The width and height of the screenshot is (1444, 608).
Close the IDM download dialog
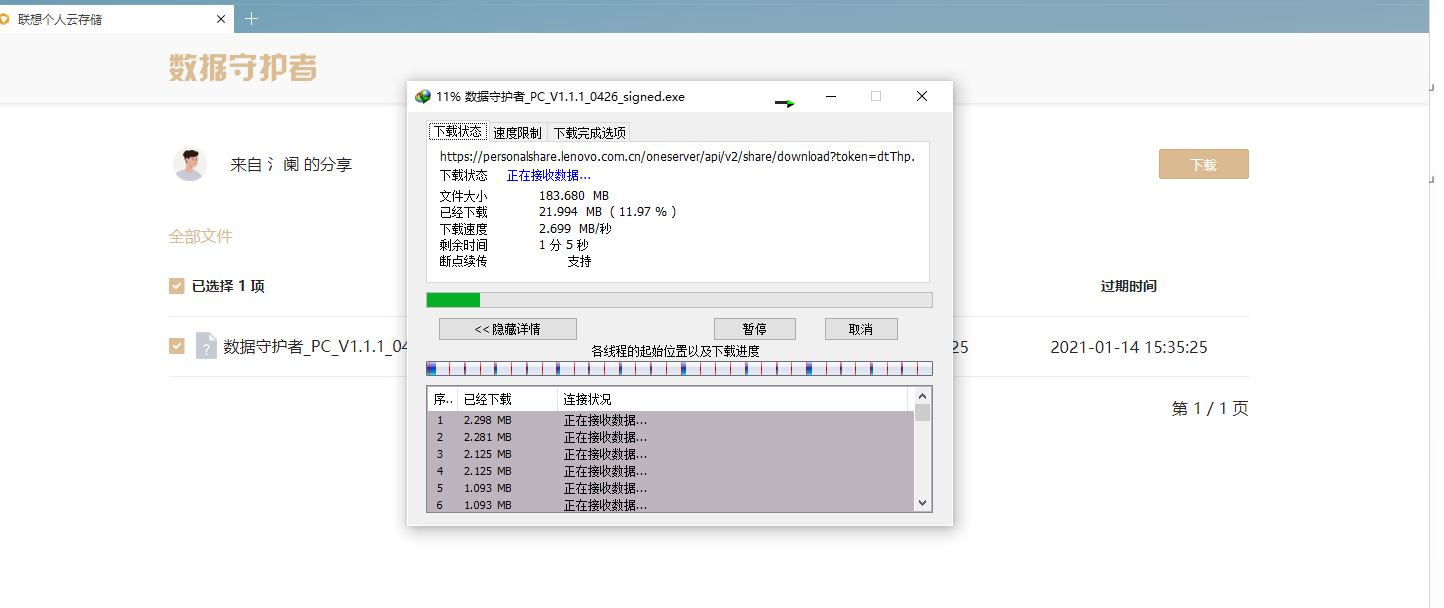coord(922,96)
